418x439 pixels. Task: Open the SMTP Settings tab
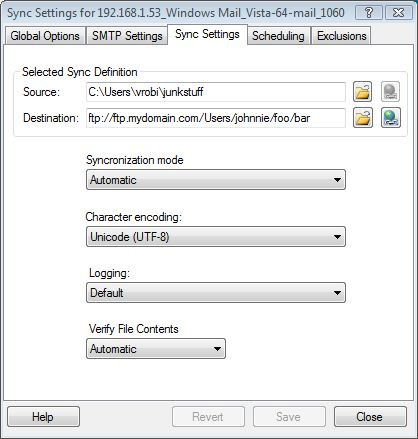coord(127,36)
